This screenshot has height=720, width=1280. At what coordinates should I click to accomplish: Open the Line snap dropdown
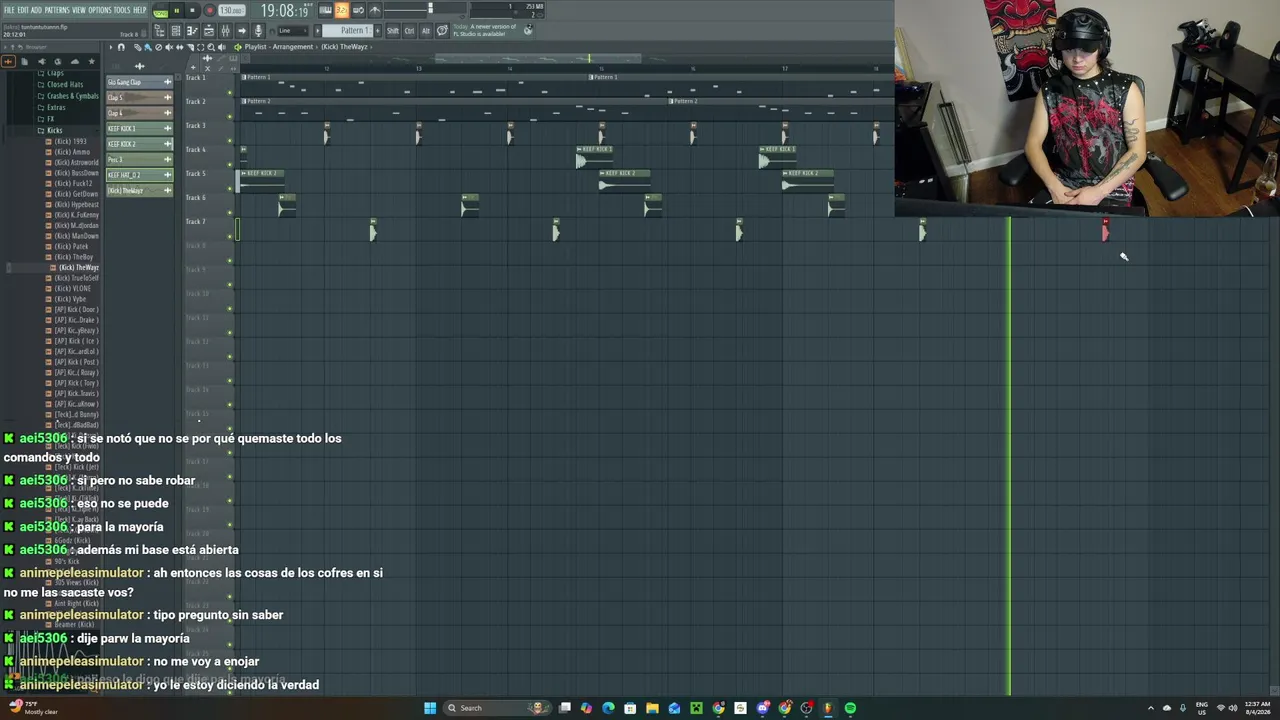(291, 31)
